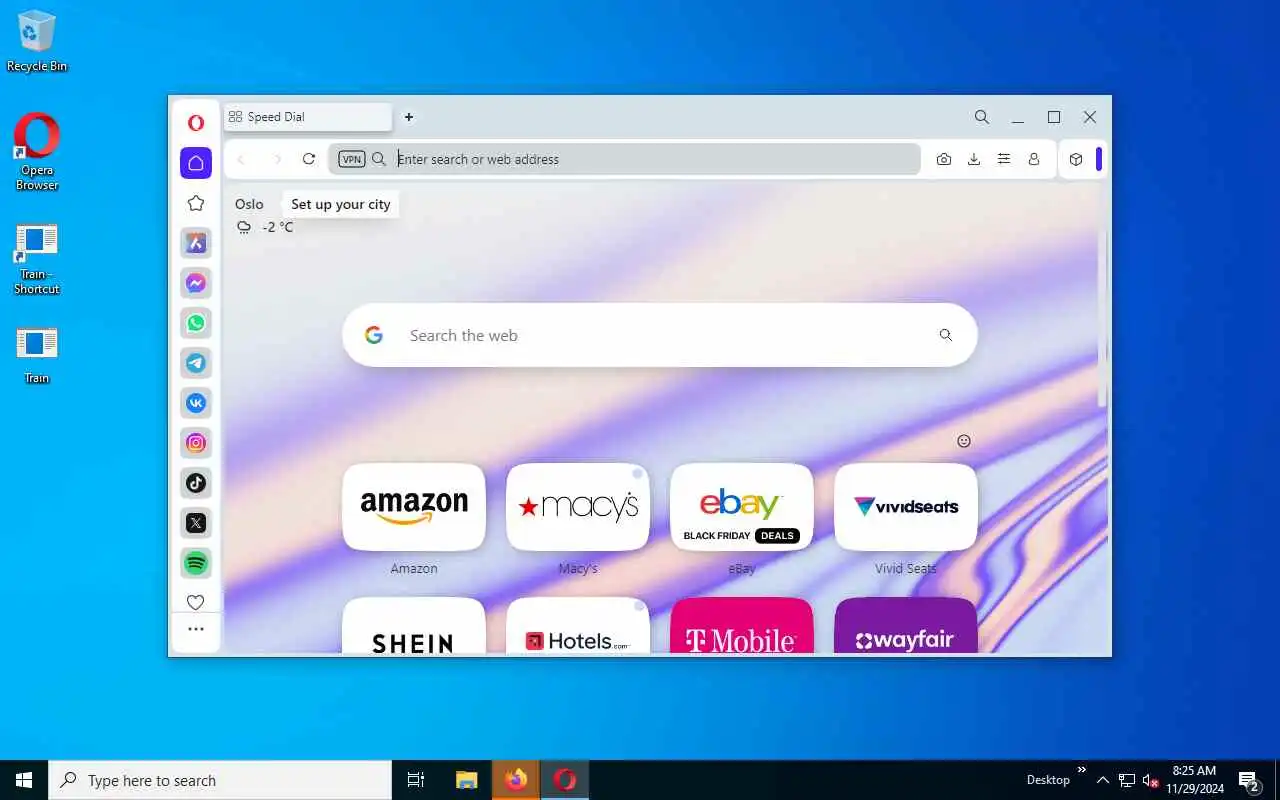The height and width of the screenshot is (800, 1280).
Task: Open the T-Mobile speed dial tile
Action: click(x=742, y=626)
